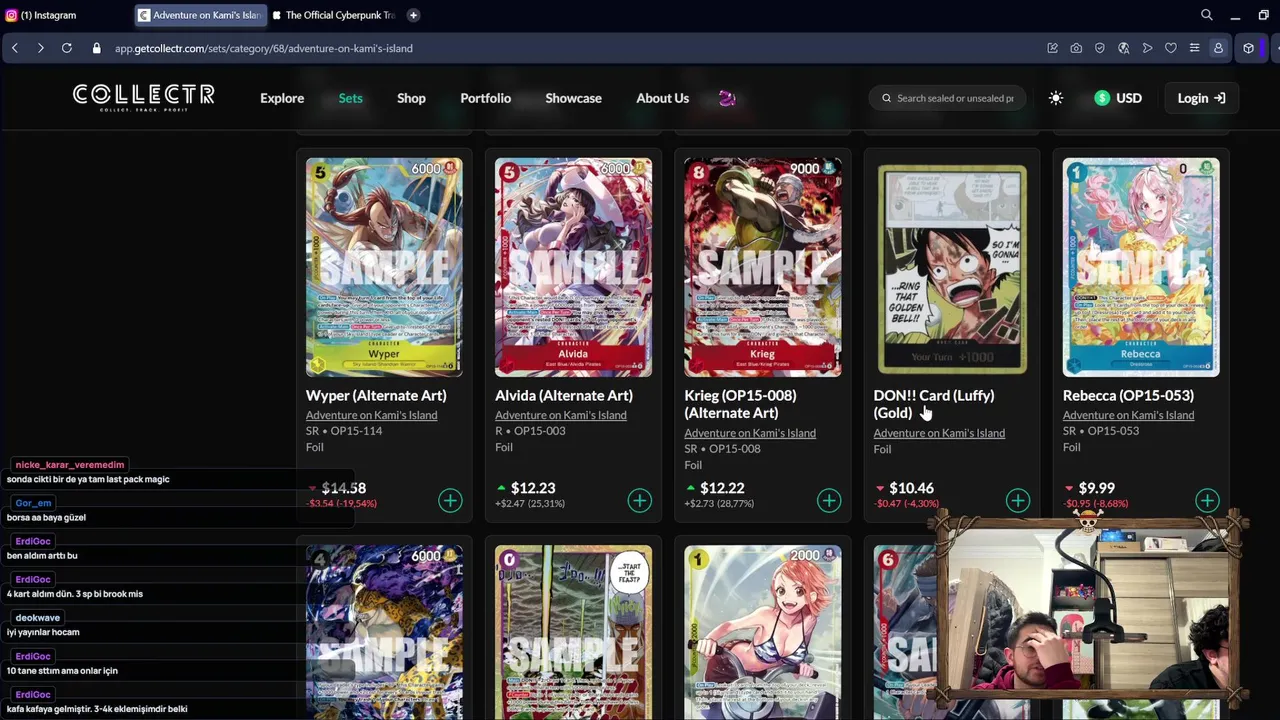View site security lock info

tap(97, 48)
